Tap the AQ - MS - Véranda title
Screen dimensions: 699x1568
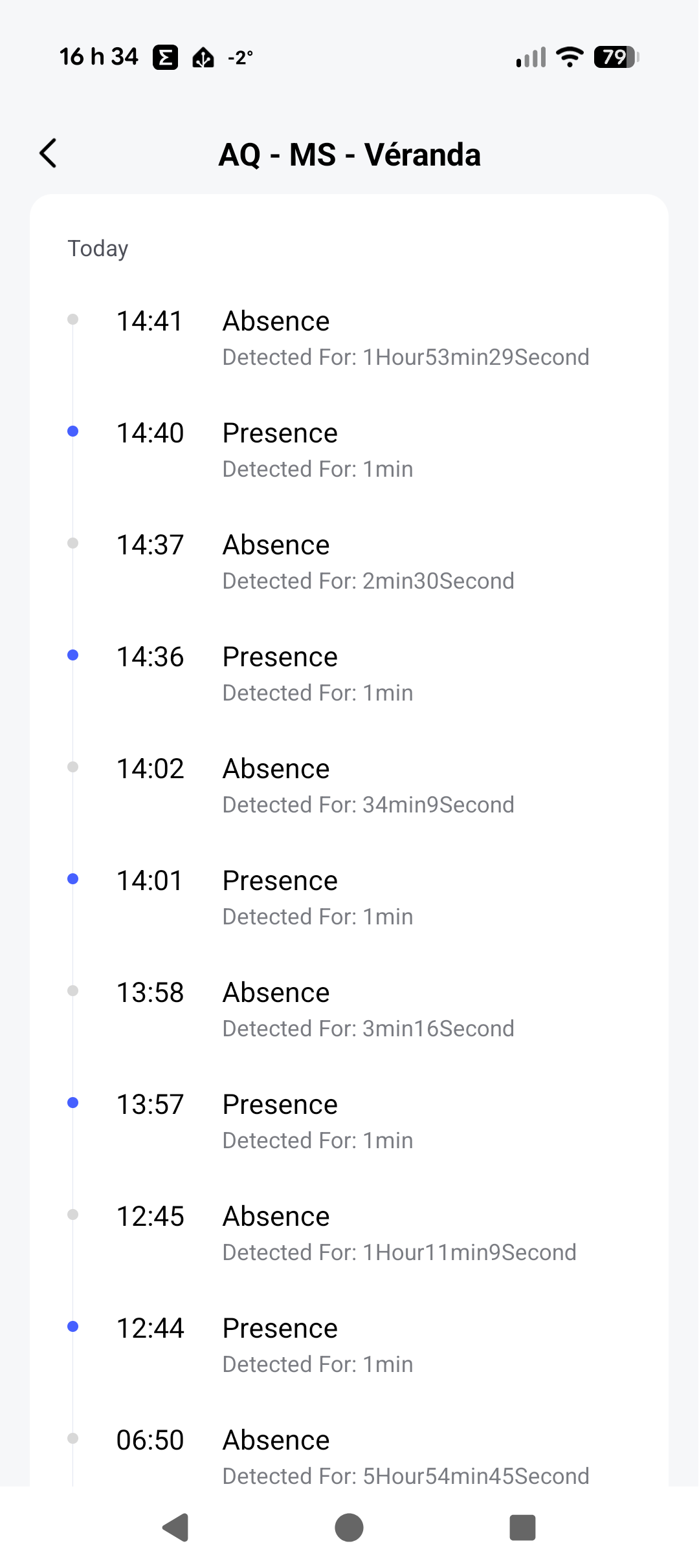[349, 155]
